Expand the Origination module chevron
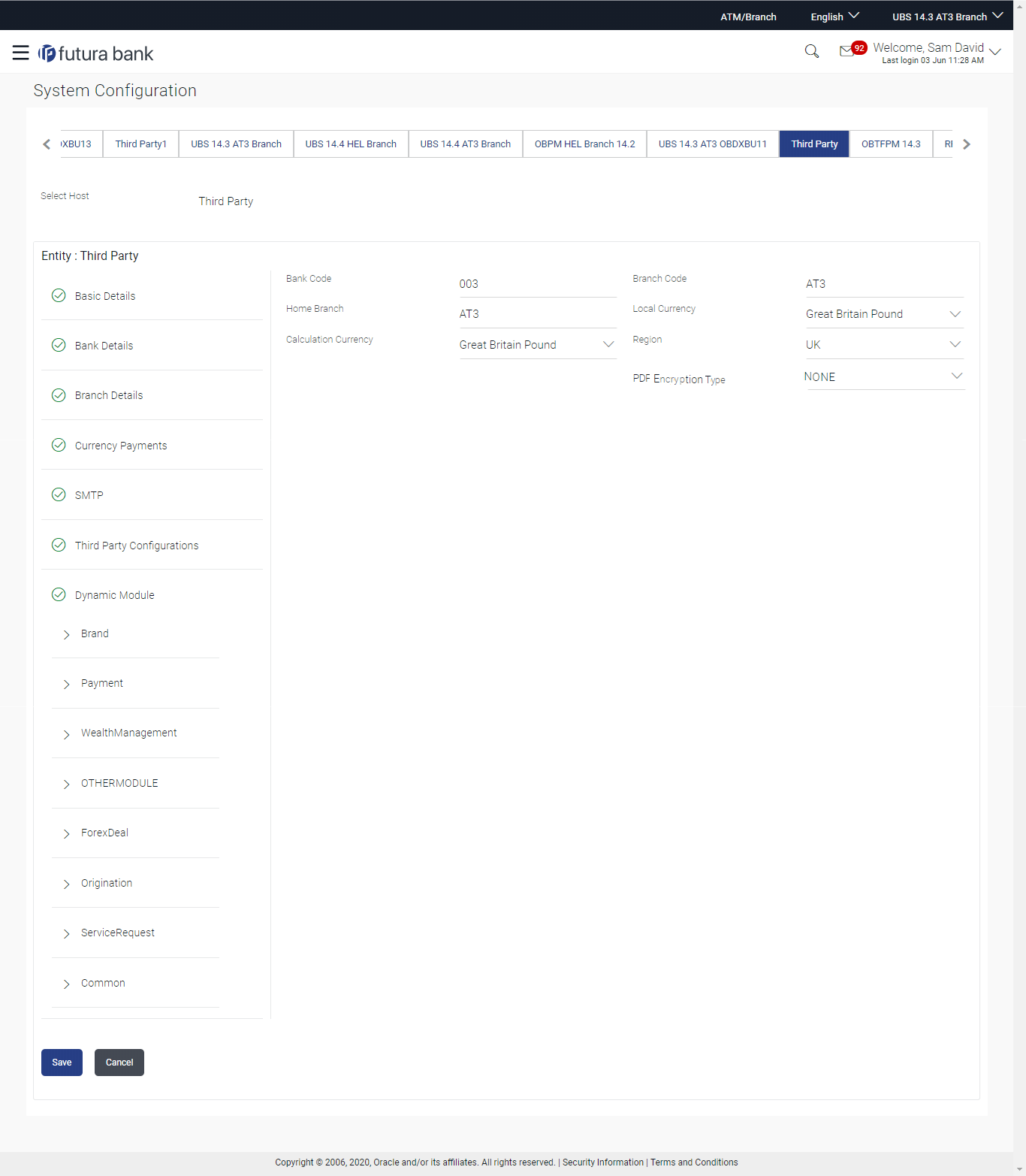Screen dimensions: 1026x1176 click(66, 884)
